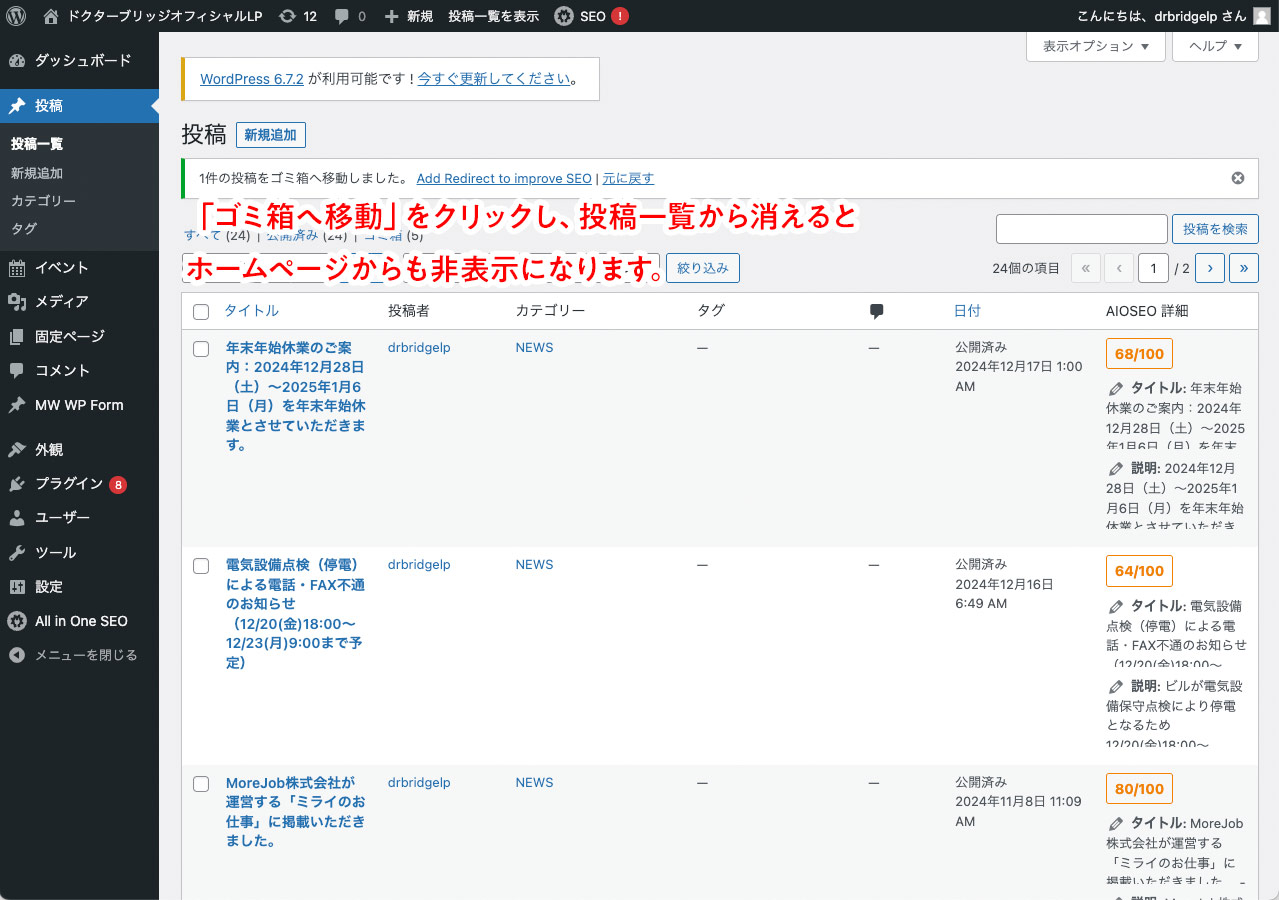1279x900 pixels.
Task: Click the pencil icon beside 説明 for 電気設備点検 post
Action: pyautogui.click(x=1116, y=686)
